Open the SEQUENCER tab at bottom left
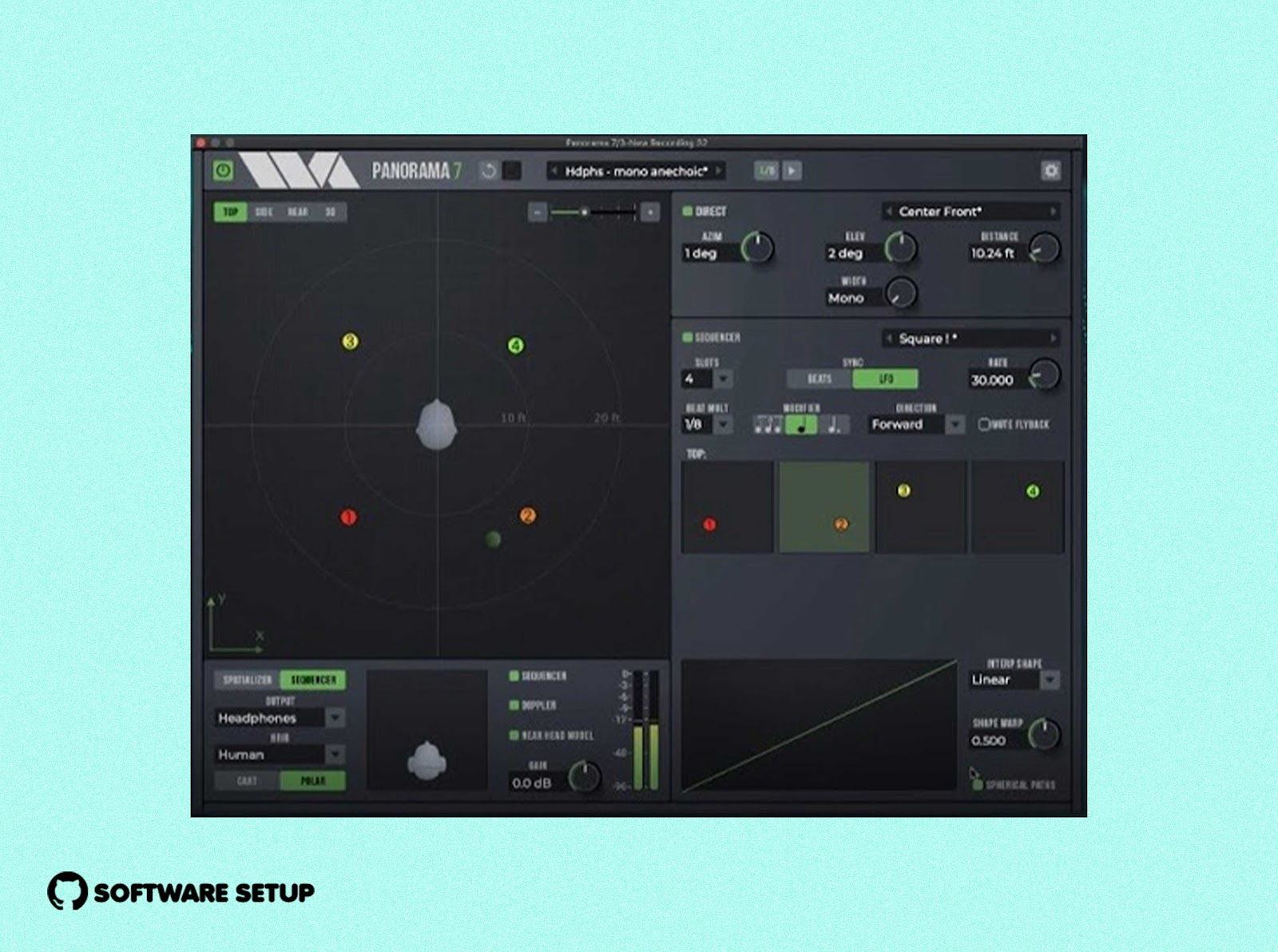 tap(313, 680)
